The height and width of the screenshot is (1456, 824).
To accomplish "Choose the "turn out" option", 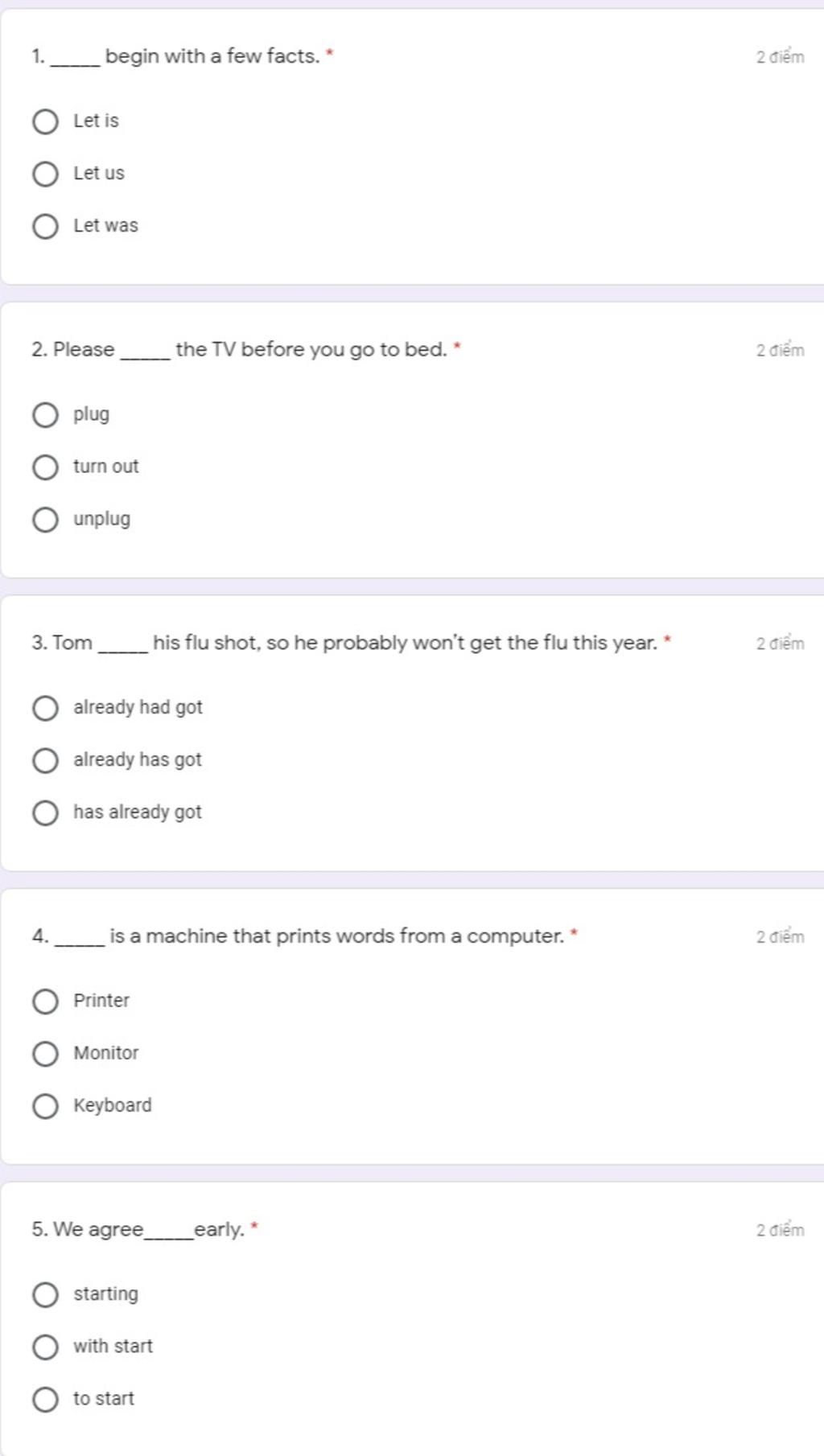I will (x=45, y=467).
